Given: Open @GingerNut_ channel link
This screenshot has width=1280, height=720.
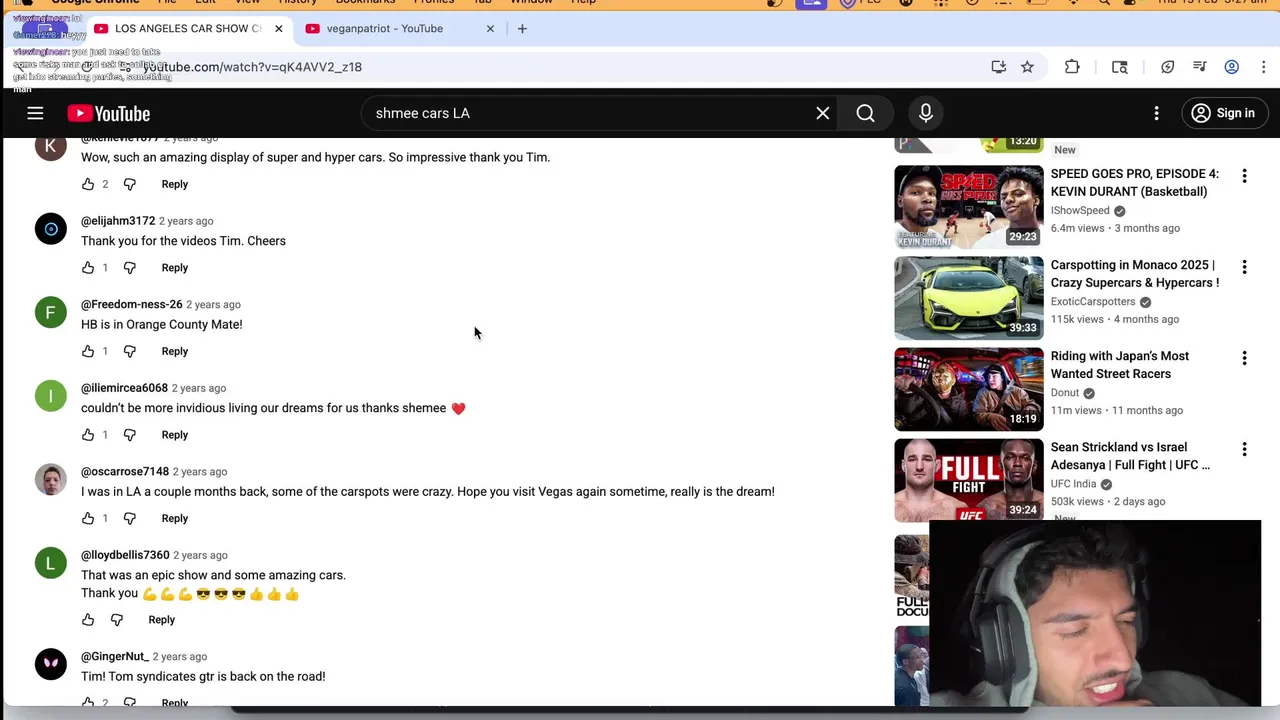Looking at the screenshot, I should (x=115, y=656).
